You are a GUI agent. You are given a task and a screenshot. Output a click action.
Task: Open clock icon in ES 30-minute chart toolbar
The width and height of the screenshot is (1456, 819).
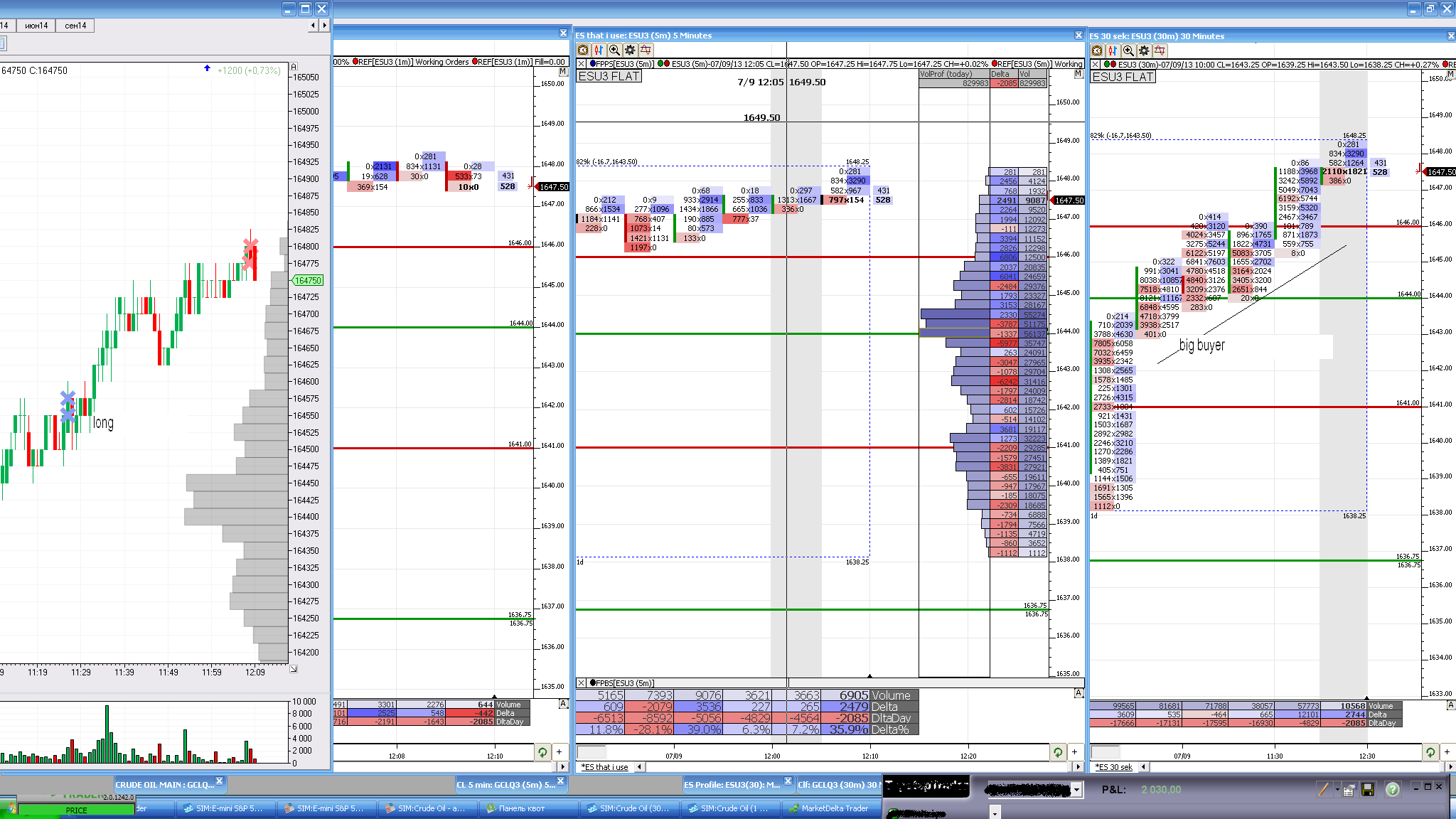tap(1097, 50)
